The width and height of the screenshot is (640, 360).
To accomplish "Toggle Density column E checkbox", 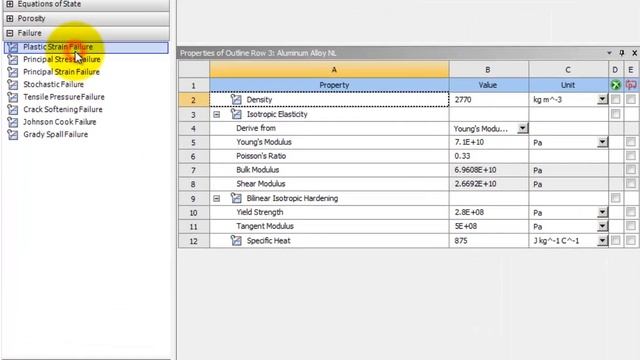I will coord(631,100).
